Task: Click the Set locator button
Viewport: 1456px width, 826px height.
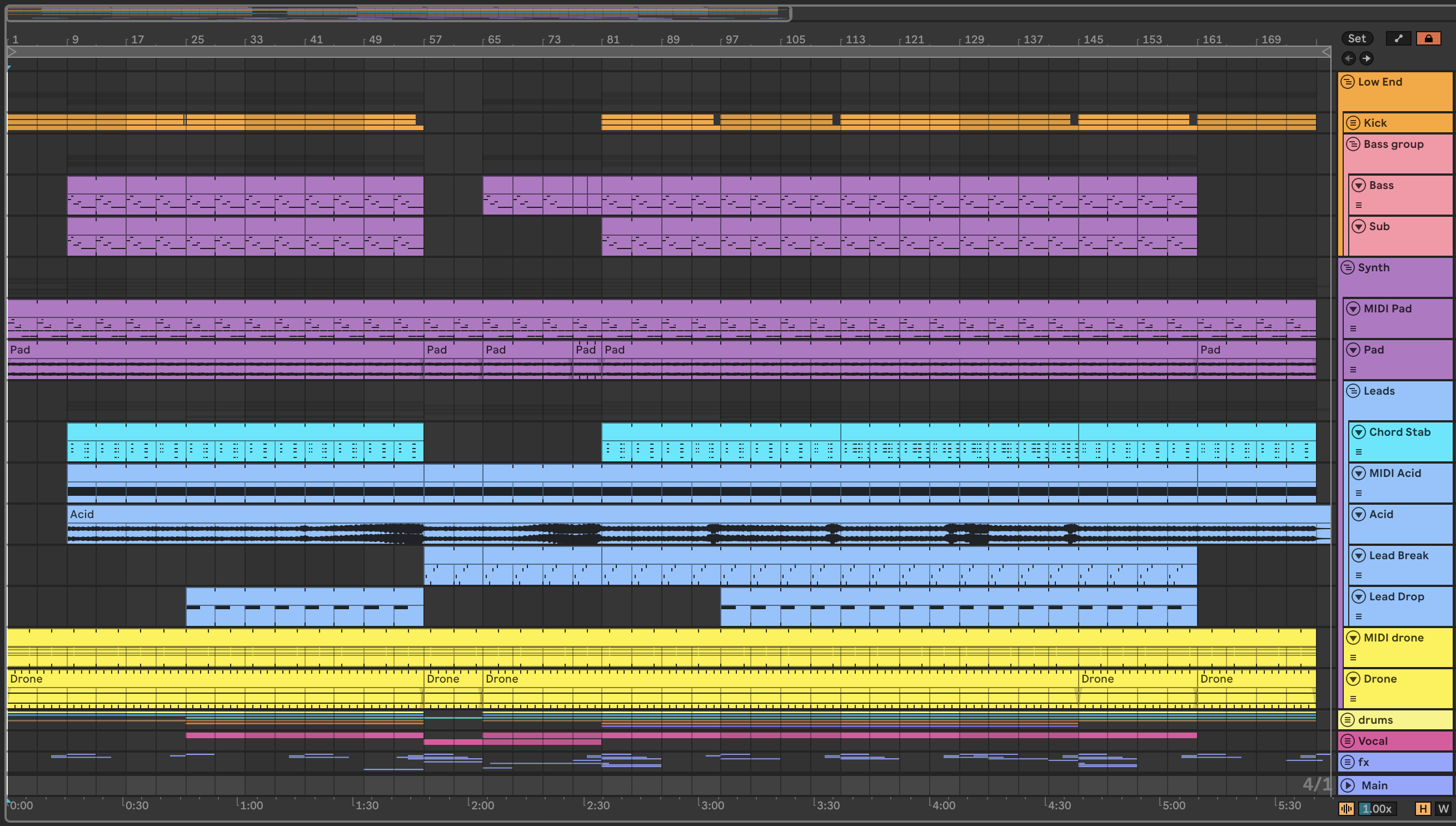Action: point(1357,38)
